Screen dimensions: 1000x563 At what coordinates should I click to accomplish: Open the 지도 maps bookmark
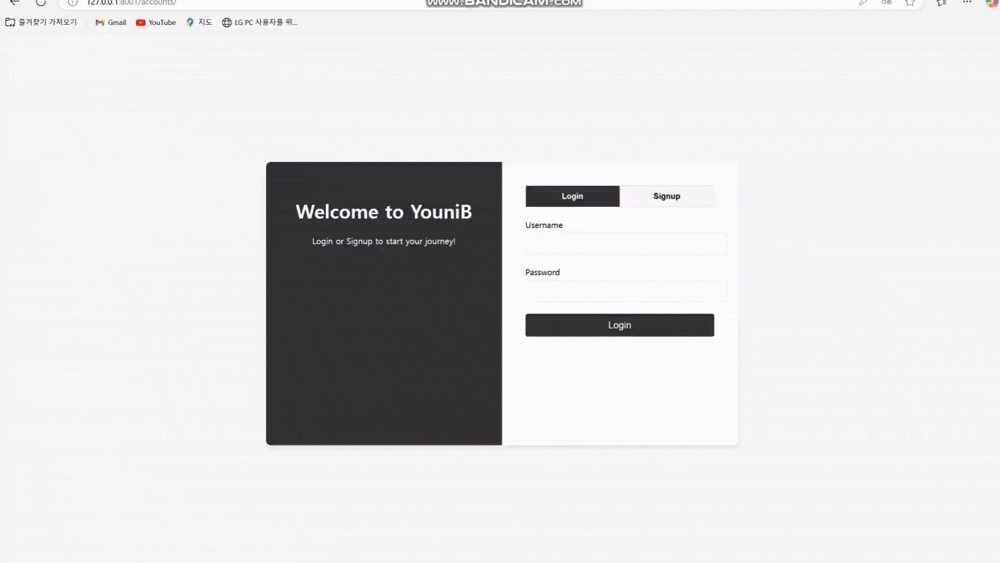point(199,22)
